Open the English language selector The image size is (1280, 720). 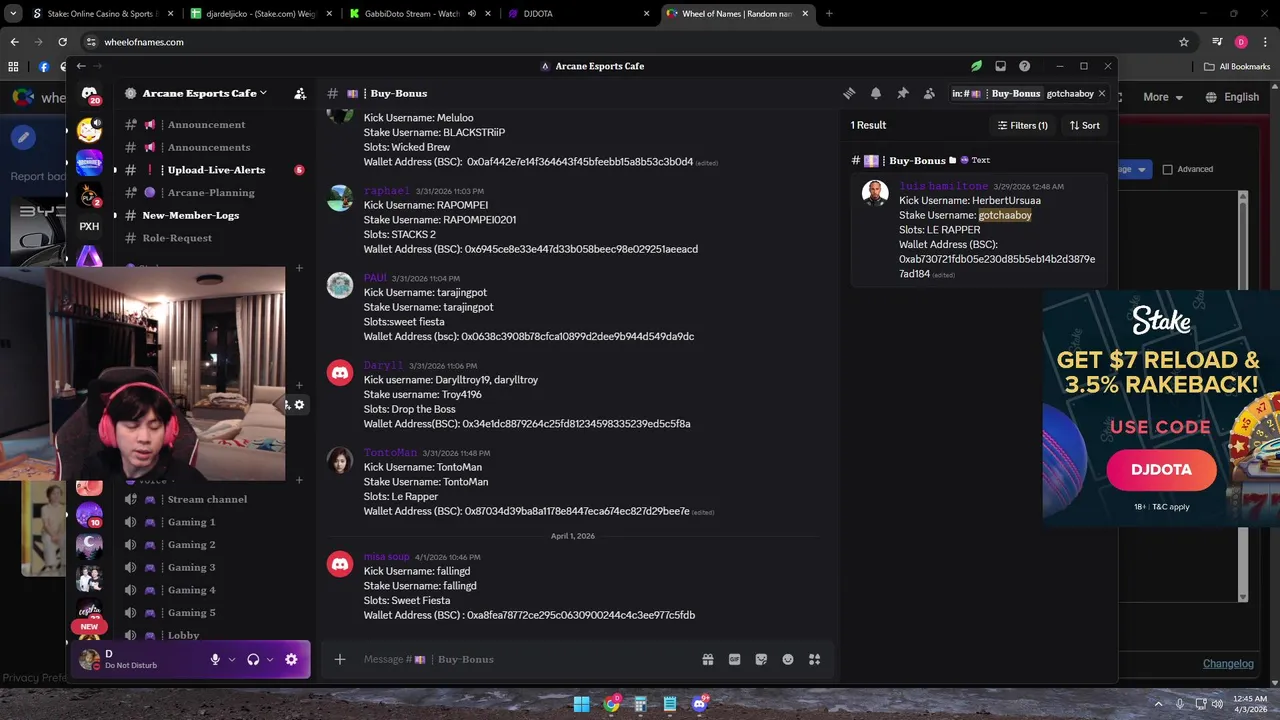(1232, 97)
